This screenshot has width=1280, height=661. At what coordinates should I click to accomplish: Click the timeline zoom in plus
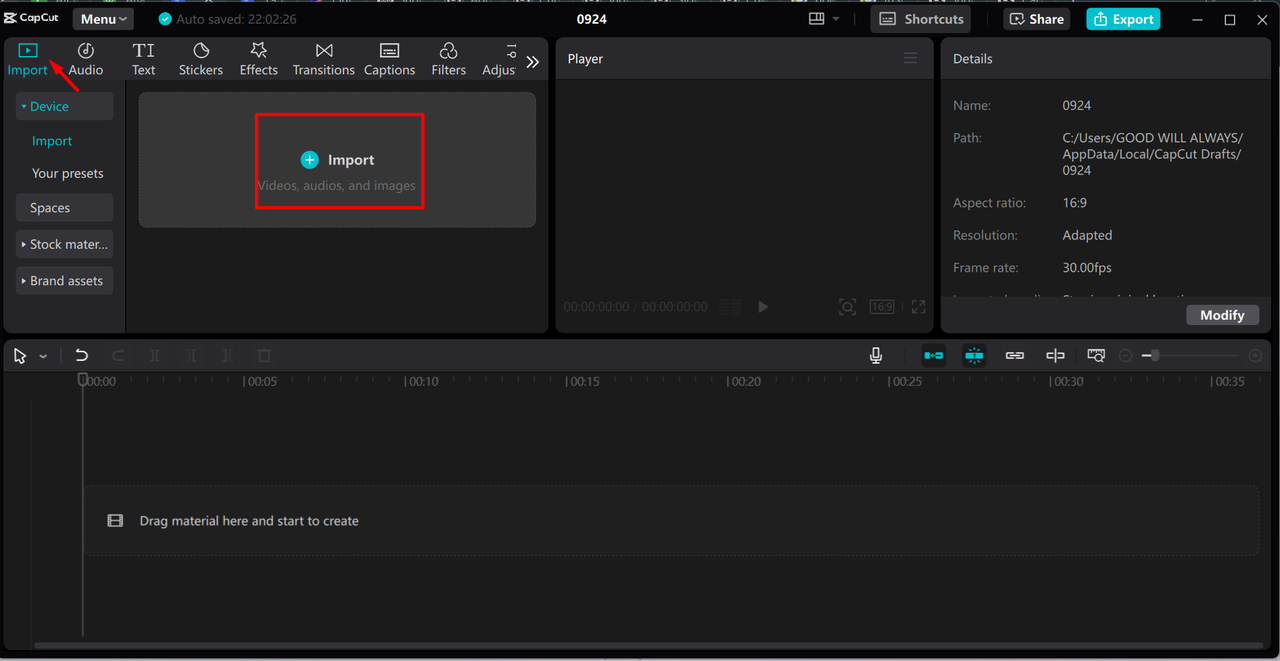(1255, 355)
